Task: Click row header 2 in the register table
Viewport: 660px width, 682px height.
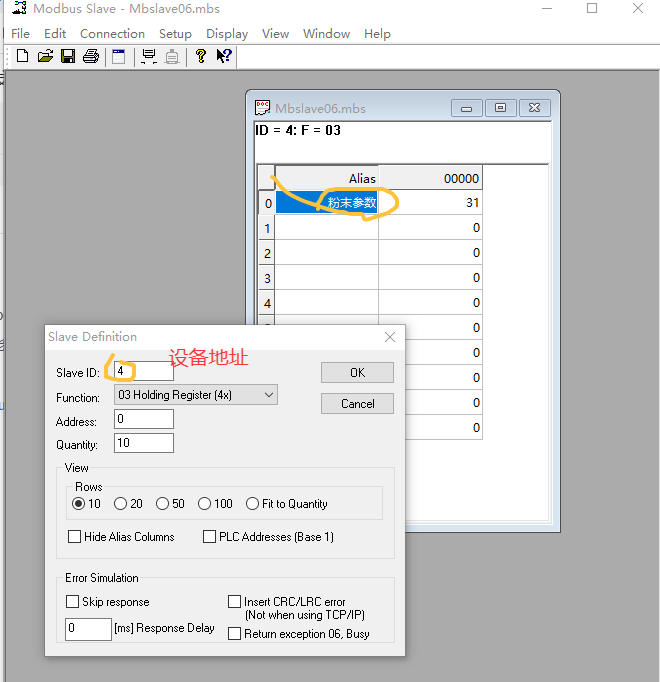Action: click(267, 253)
